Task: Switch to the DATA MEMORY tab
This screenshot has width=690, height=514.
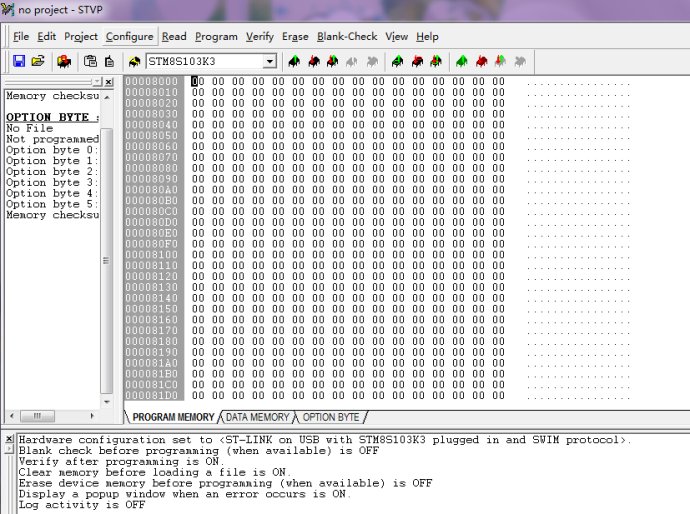Action: click(x=257, y=417)
